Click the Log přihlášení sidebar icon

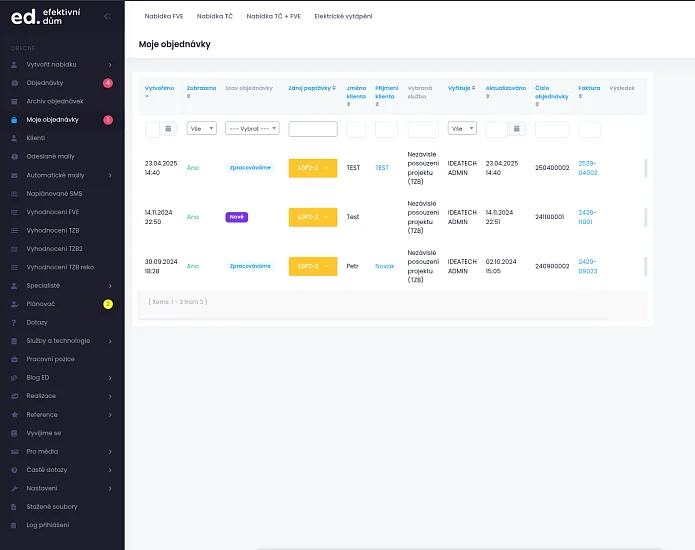14,525
